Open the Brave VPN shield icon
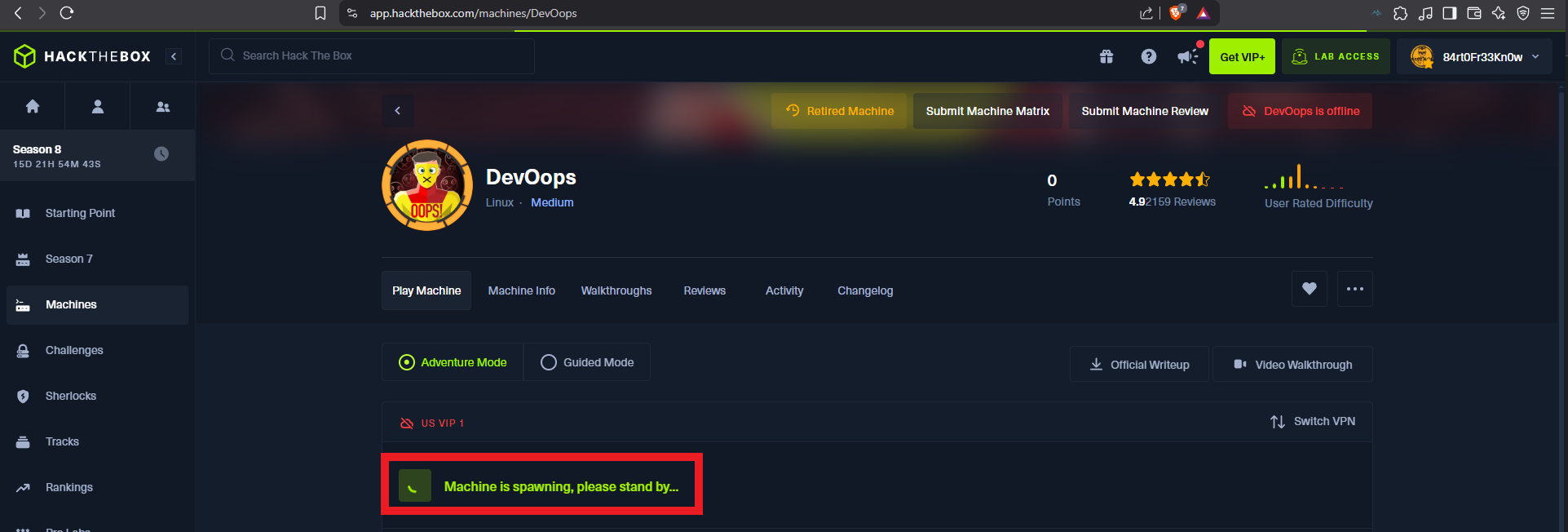 pyautogui.click(x=1523, y=13)
